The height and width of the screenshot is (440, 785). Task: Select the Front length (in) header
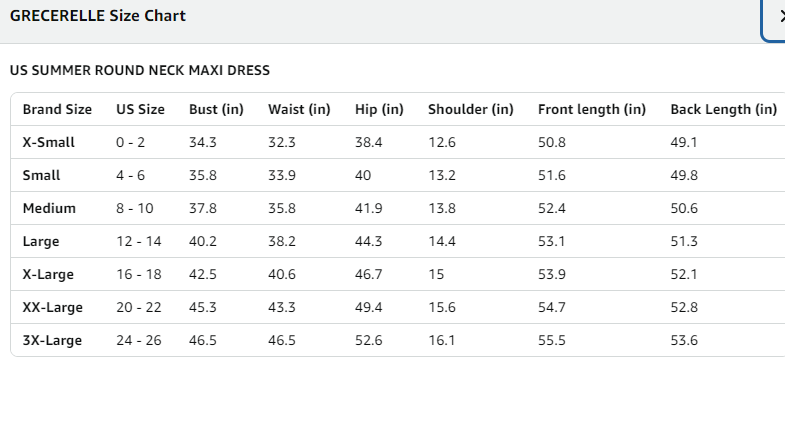(x=592, y=109)
